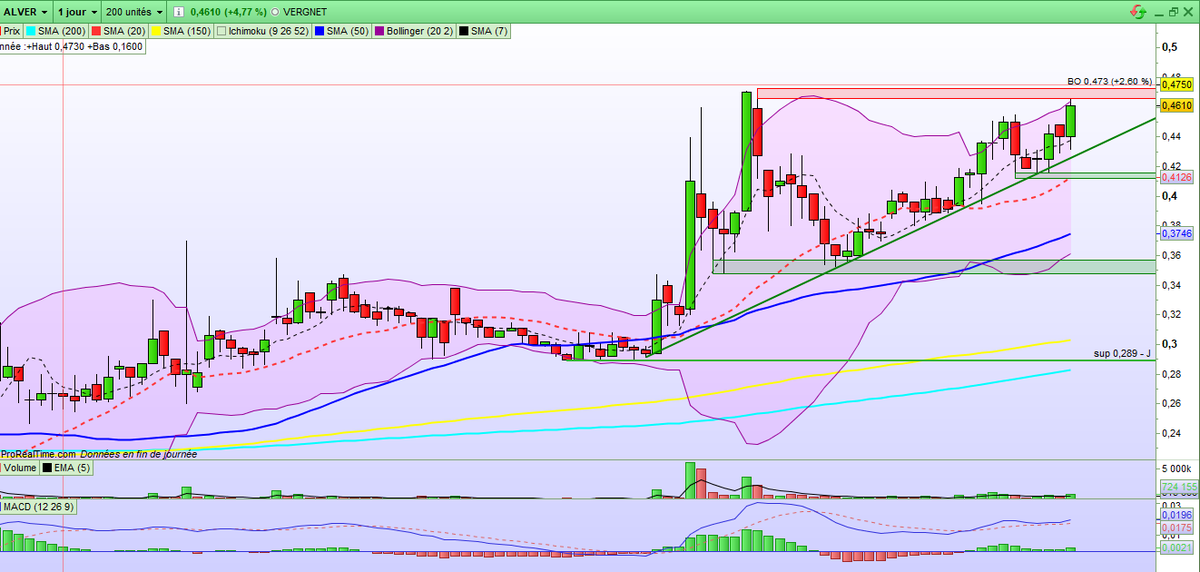The height and width of the screenshot is (572, 1200).
Task: Click the 0,4610 (+4,77 %) quote text
Action: tap(230, 12)
